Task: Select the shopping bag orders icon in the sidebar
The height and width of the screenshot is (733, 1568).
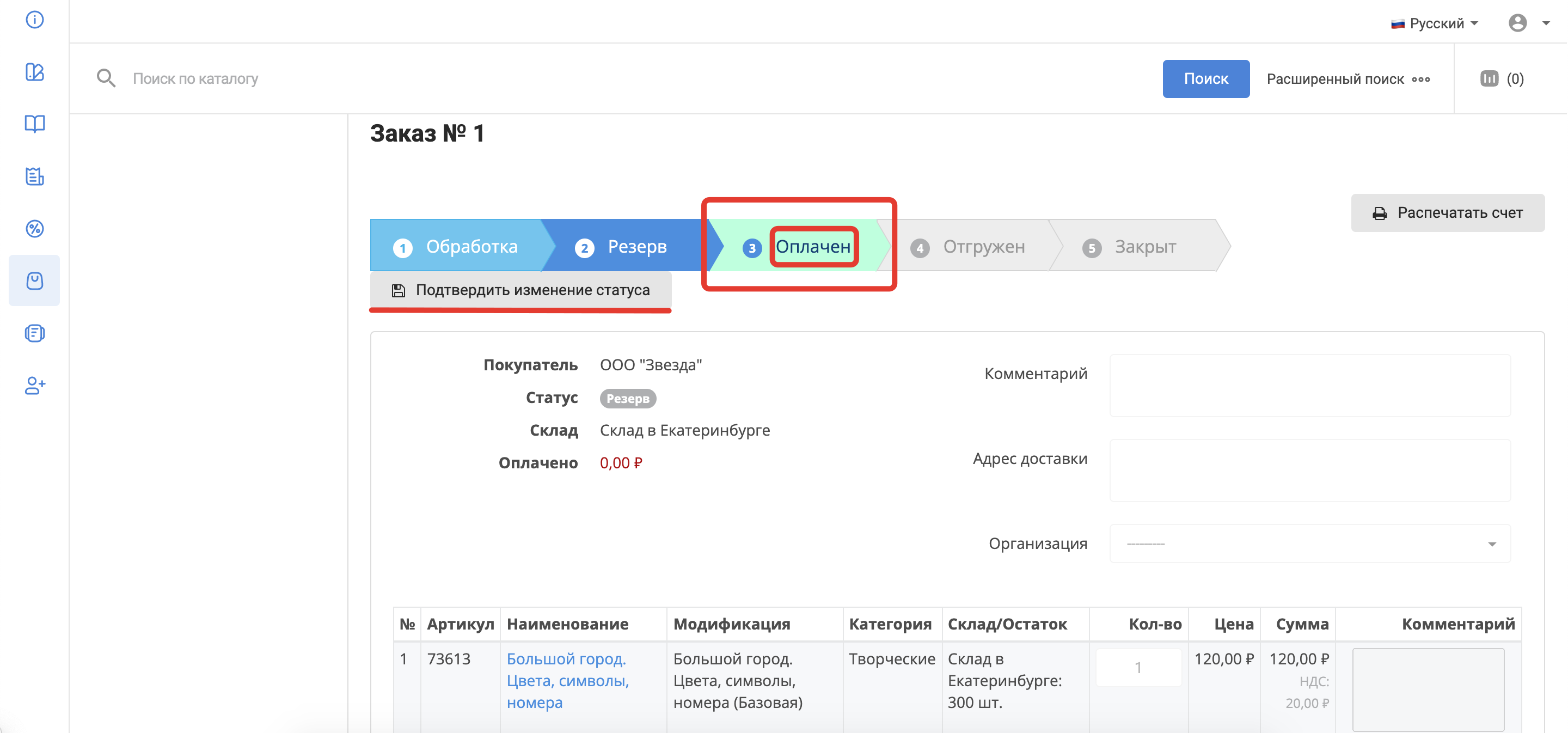Action: [35, 280]
